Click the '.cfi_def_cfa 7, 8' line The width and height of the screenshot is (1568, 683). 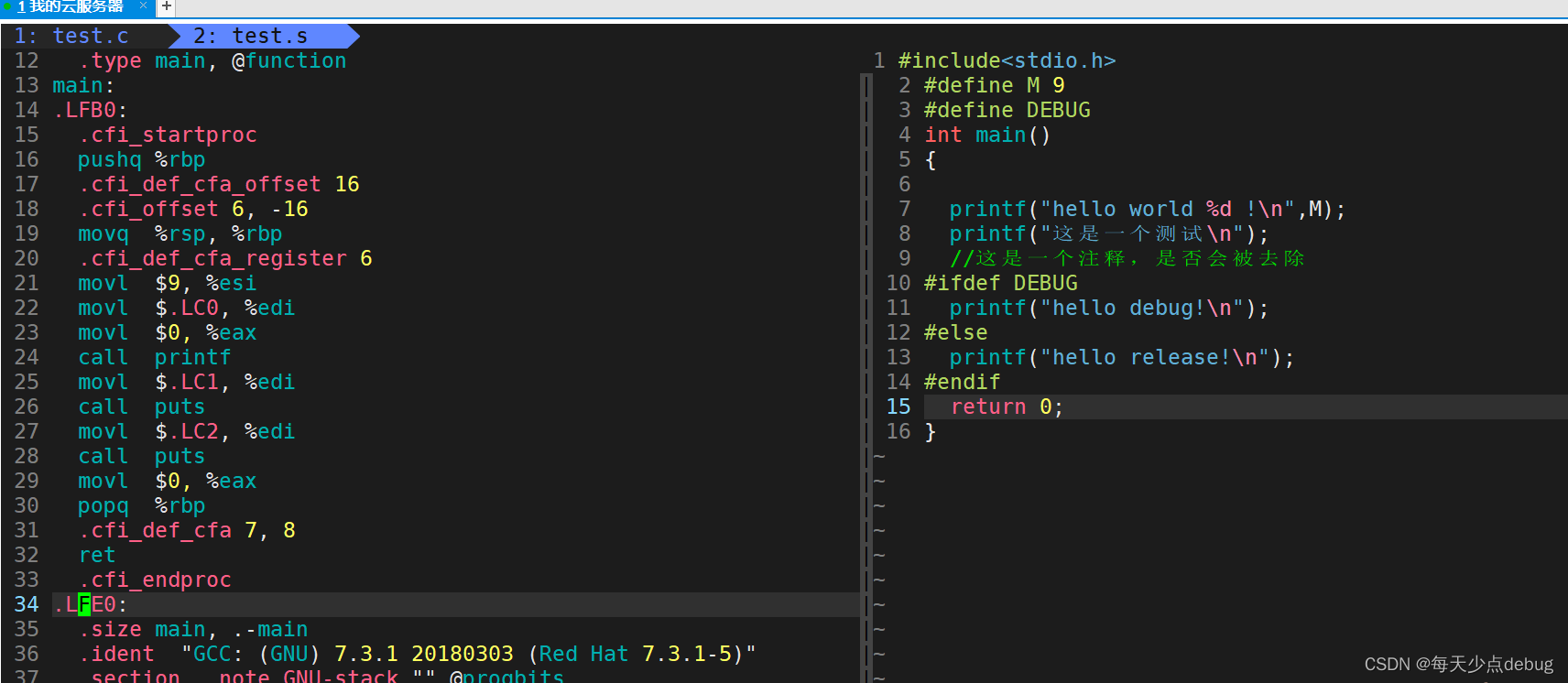tap(187, 530)
